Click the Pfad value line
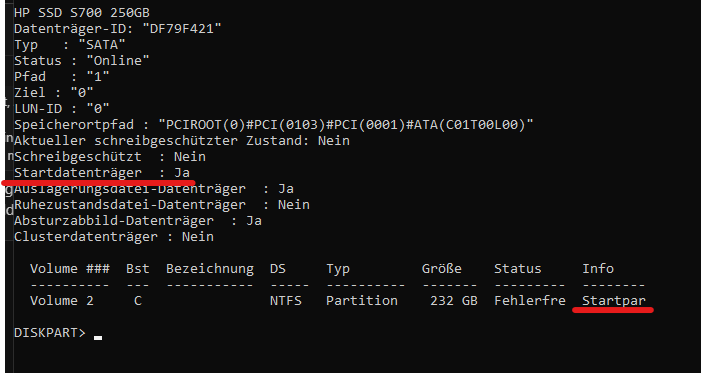 62,76
